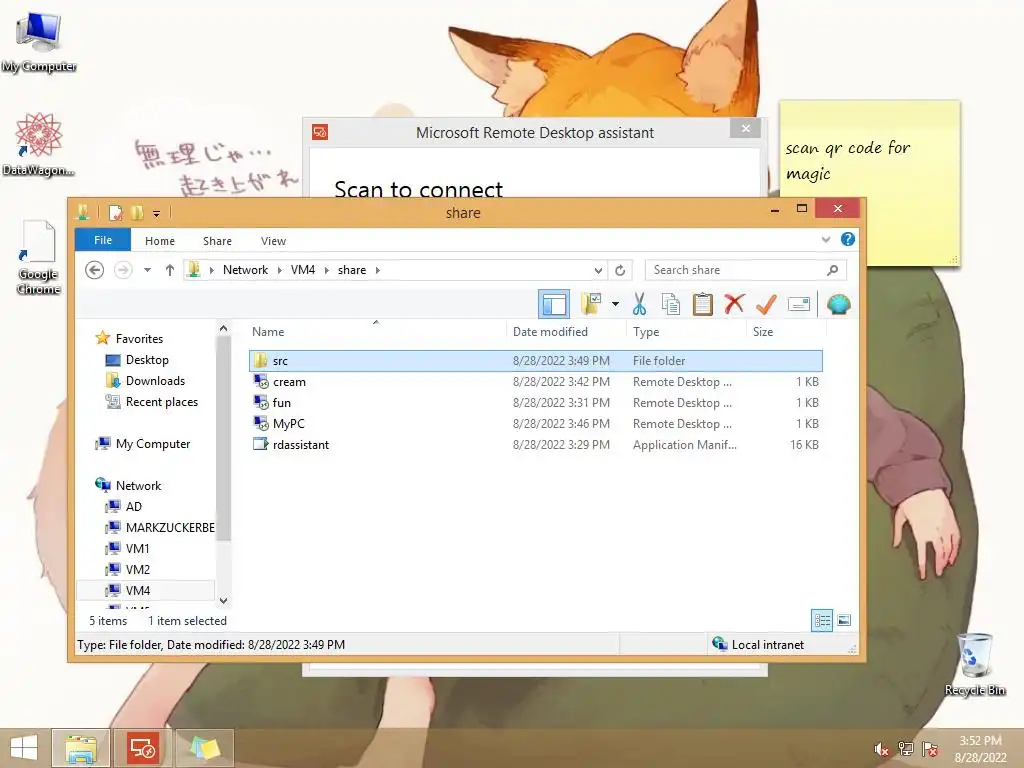
Task: Select VM2 in the network tree
Action: click(x=128, y=569)
